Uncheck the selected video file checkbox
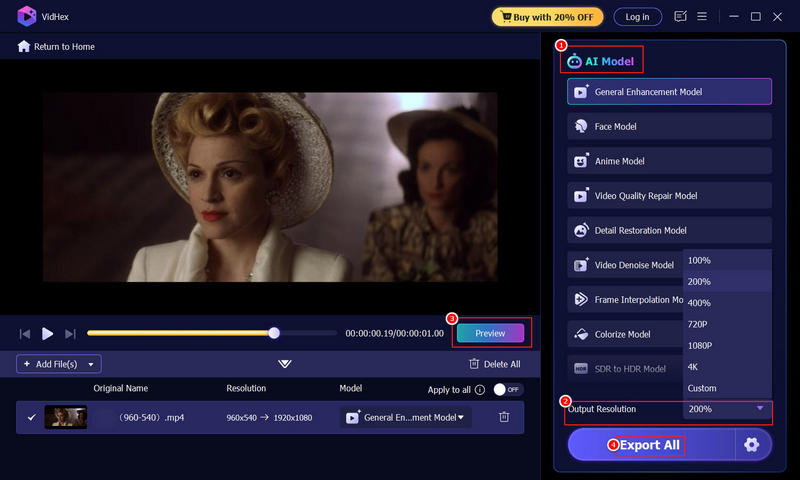This screenshot has width=800, height=480. (x=31, y=417)
